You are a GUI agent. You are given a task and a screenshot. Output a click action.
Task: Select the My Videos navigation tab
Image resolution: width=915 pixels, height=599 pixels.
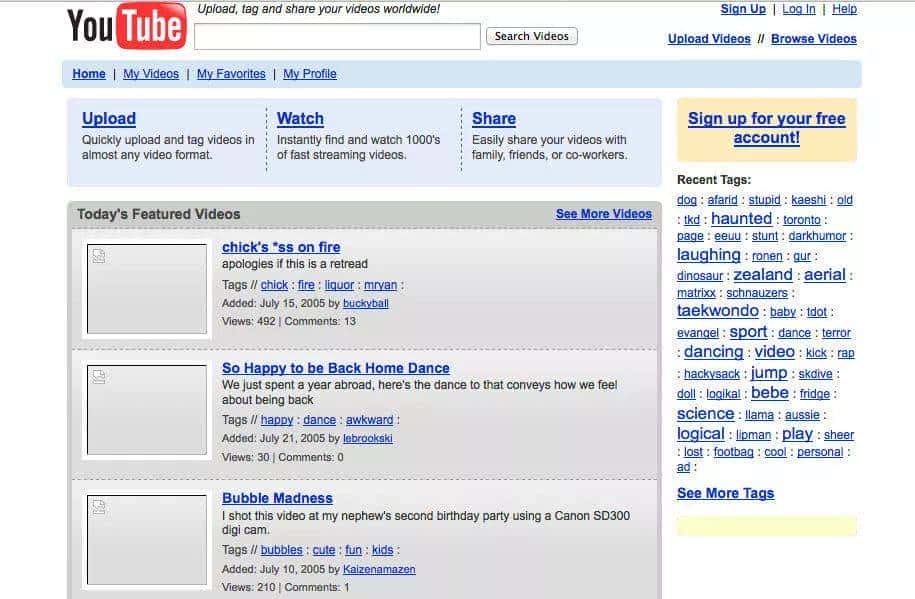point(151,74)
